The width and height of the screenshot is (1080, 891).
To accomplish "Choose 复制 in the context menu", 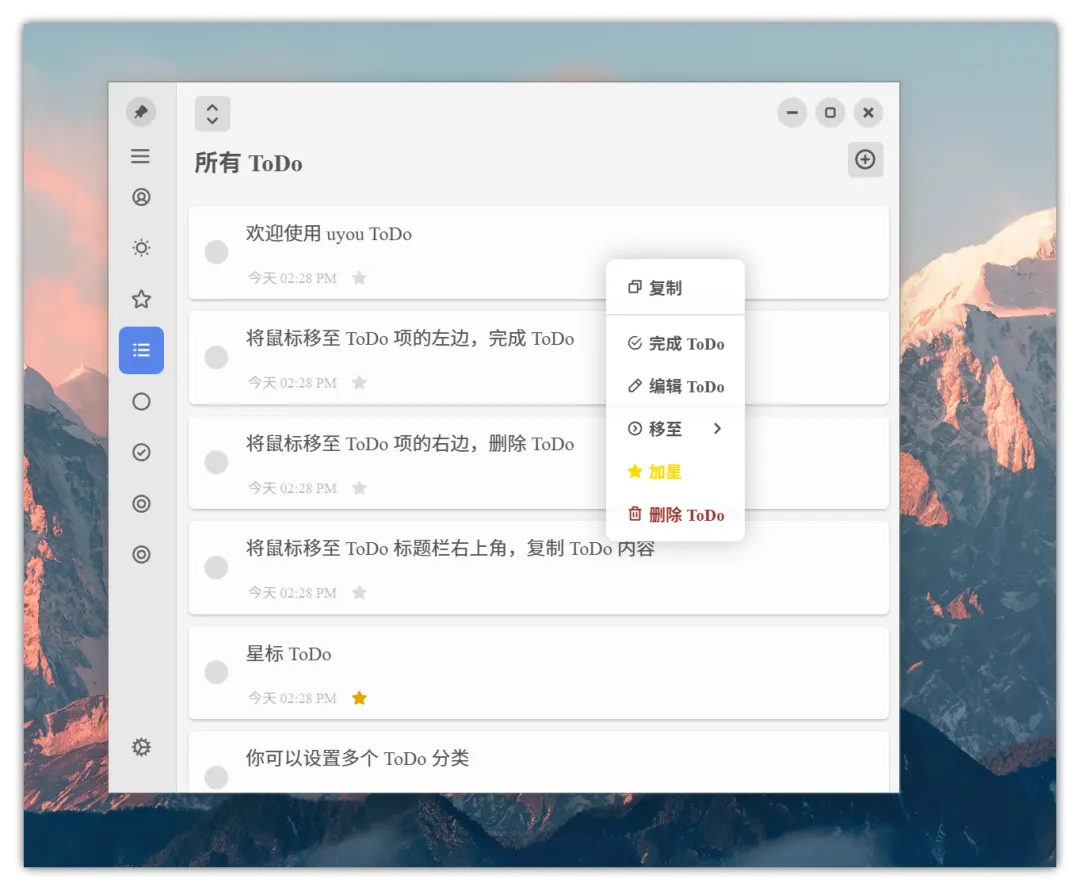I will [675, 288].
